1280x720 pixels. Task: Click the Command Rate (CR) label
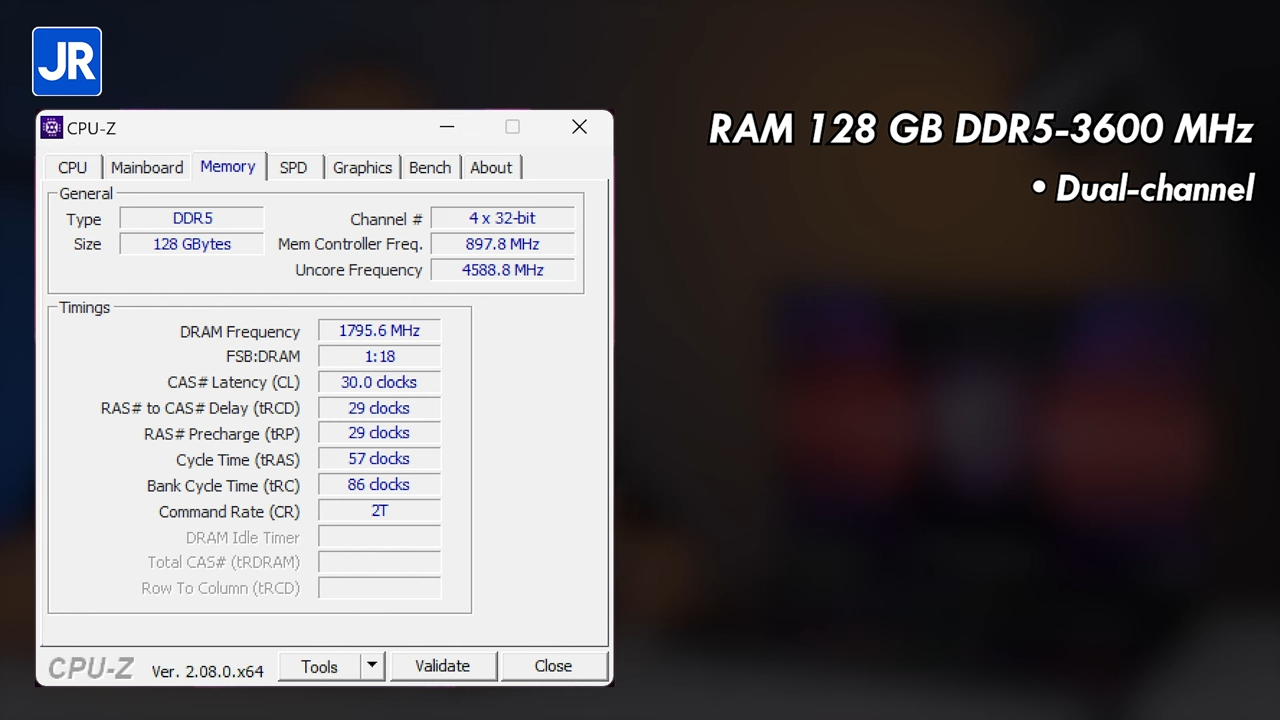229,511
